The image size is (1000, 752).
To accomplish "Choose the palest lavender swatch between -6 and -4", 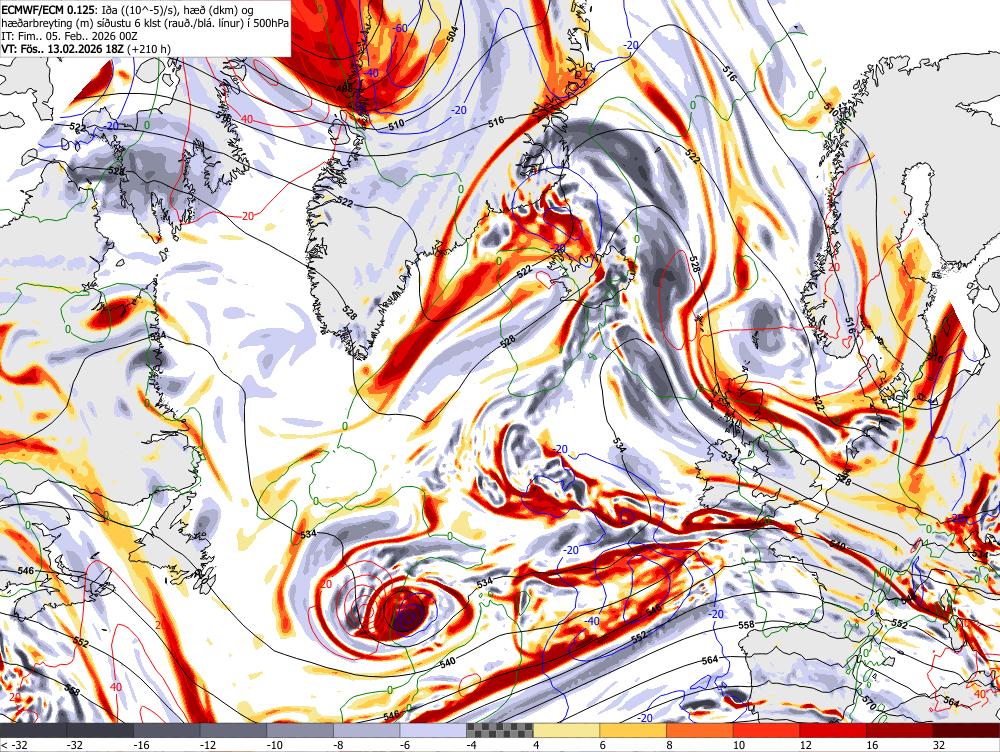I will [433, 730].
